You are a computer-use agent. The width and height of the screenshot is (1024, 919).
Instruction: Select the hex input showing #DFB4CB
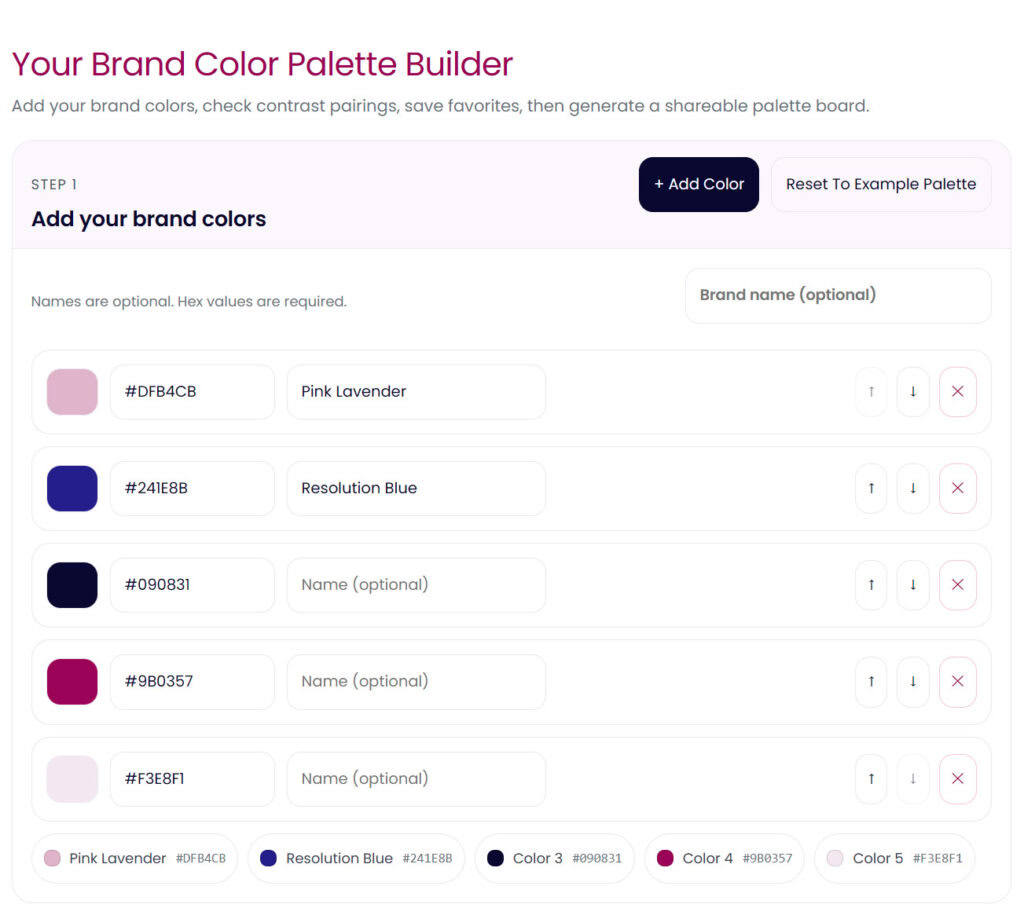(192, 392)
